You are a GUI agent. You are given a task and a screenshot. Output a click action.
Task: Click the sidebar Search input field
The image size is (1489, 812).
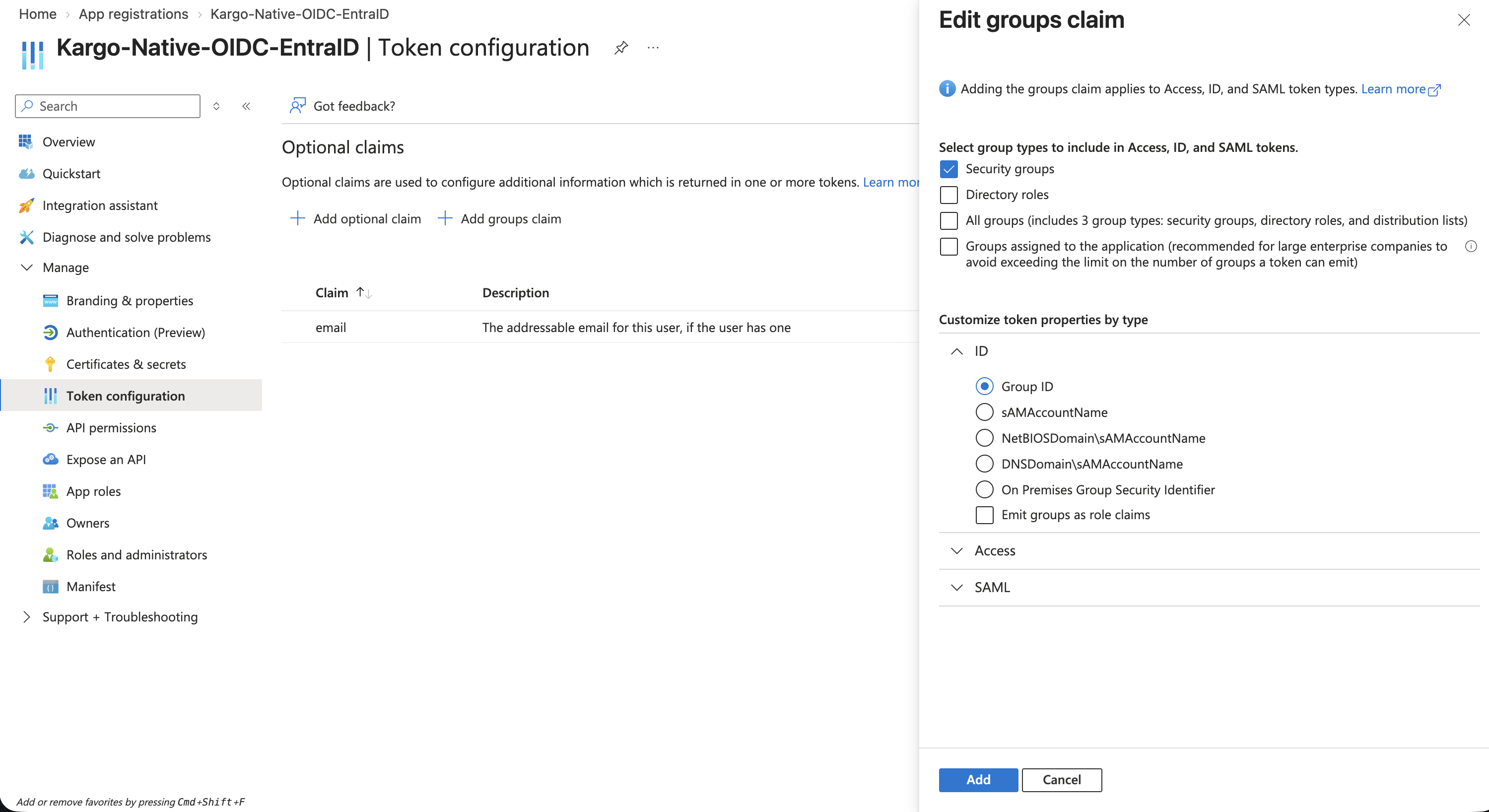click(x=108, y=106)
